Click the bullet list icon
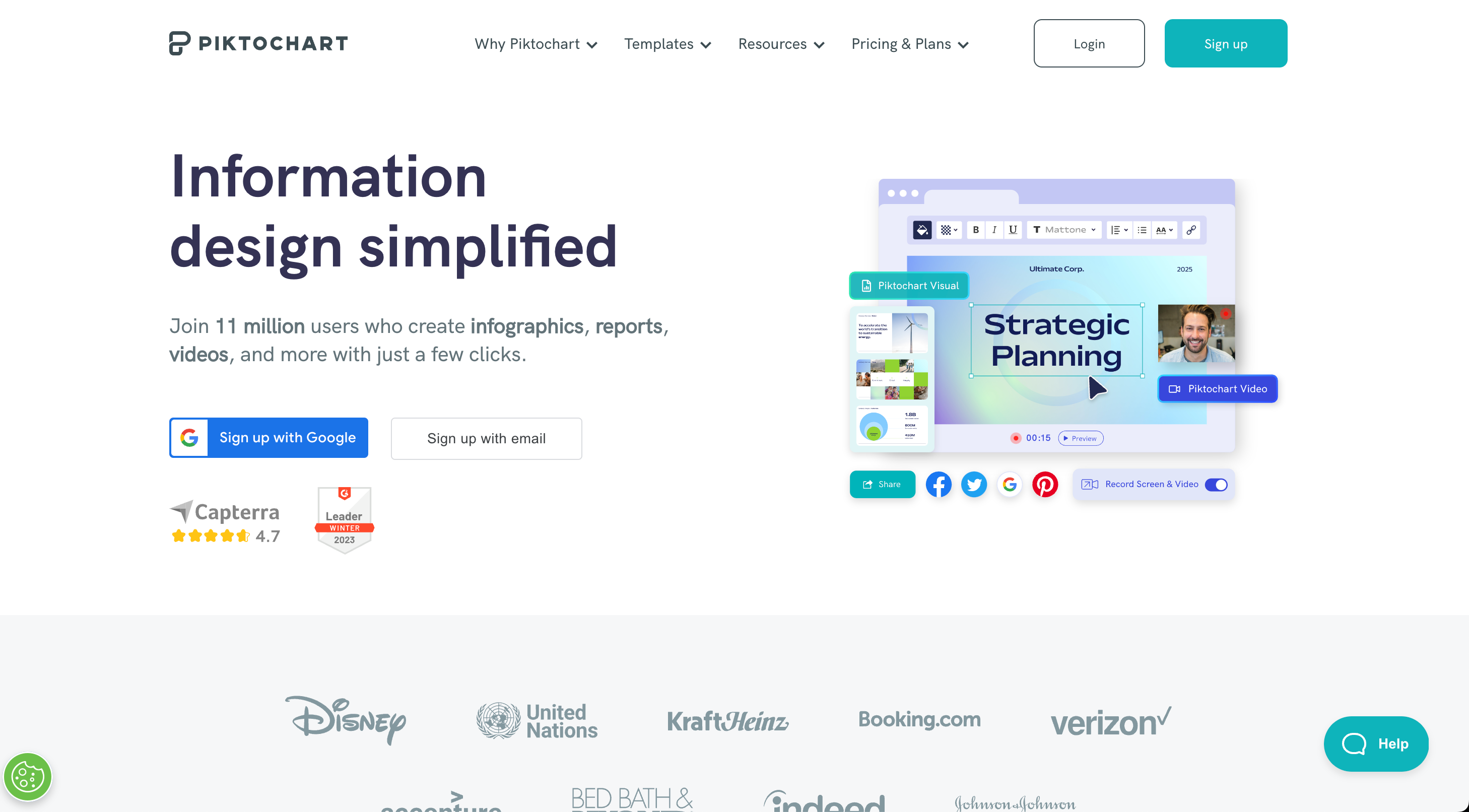The width and height of the screenshot is (1469, 812). point(1143,231)
